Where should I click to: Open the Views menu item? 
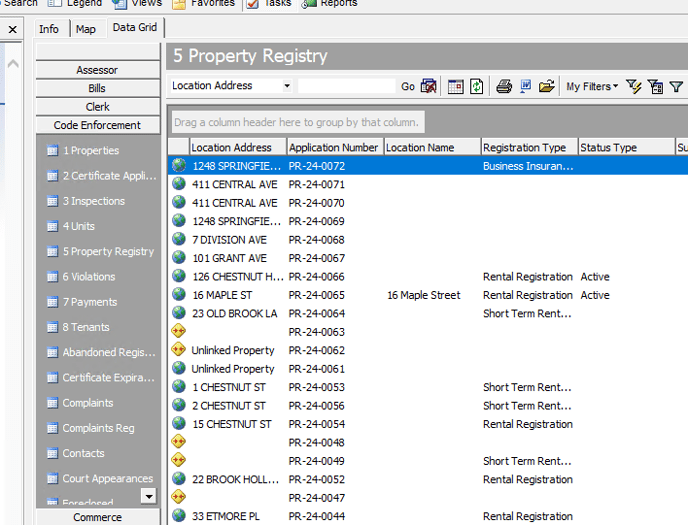(x=138, y=4)
